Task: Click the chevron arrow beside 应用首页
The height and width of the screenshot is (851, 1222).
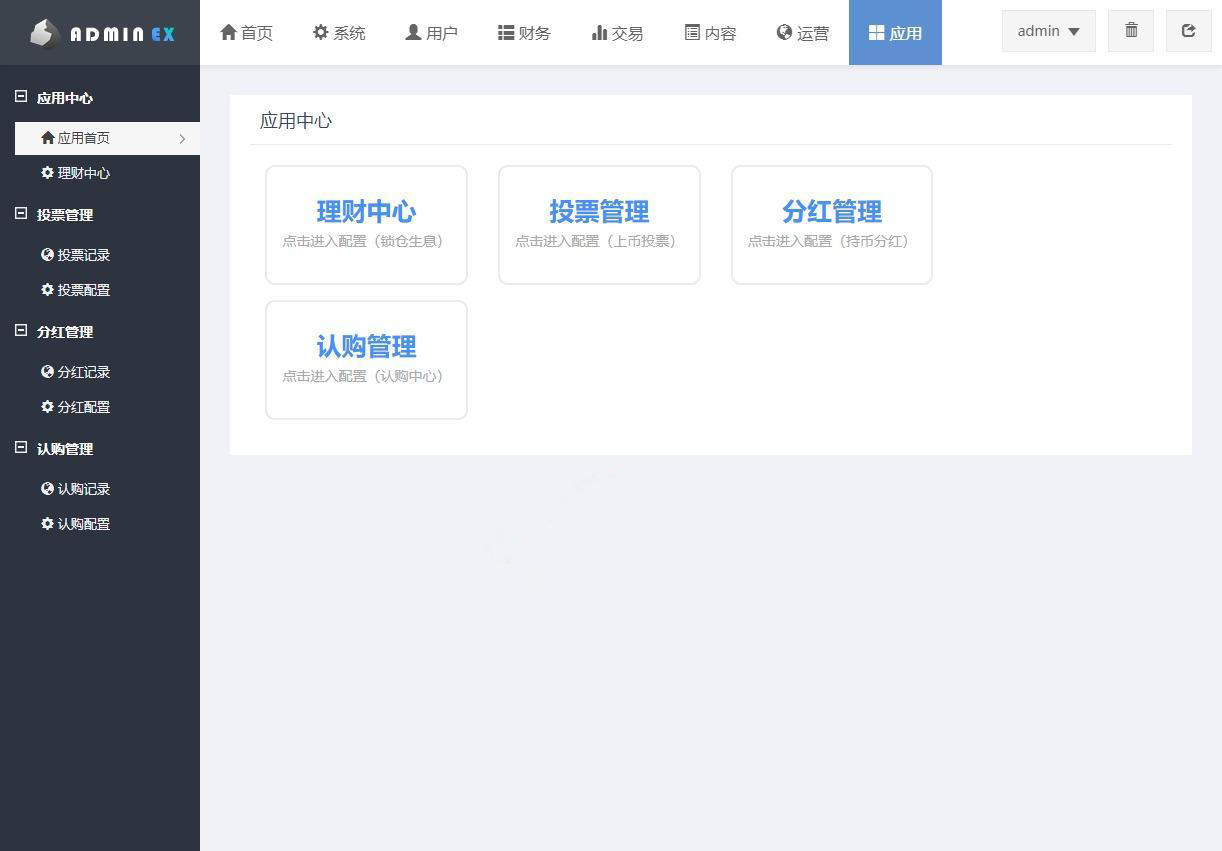Action: [182, 139]
